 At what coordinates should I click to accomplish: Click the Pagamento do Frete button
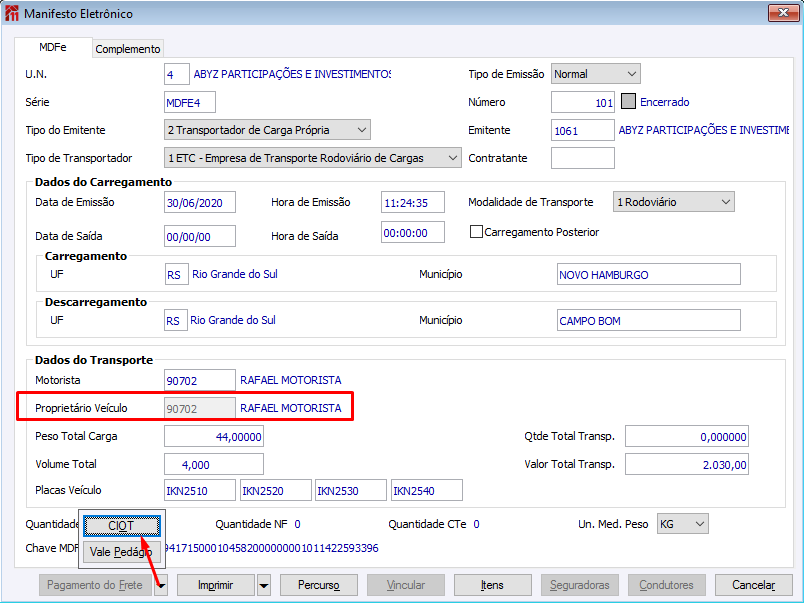point(95,585)
